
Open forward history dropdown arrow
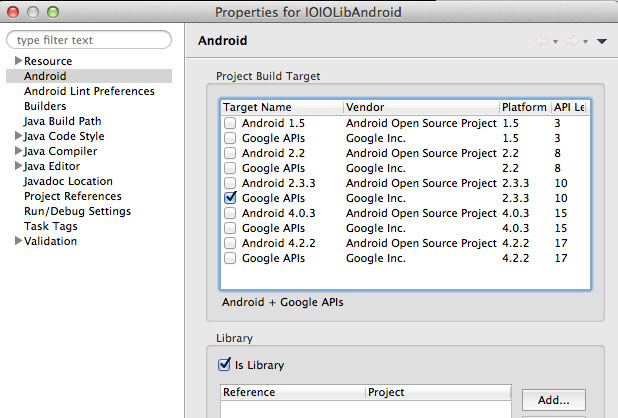tap(585, 42)
